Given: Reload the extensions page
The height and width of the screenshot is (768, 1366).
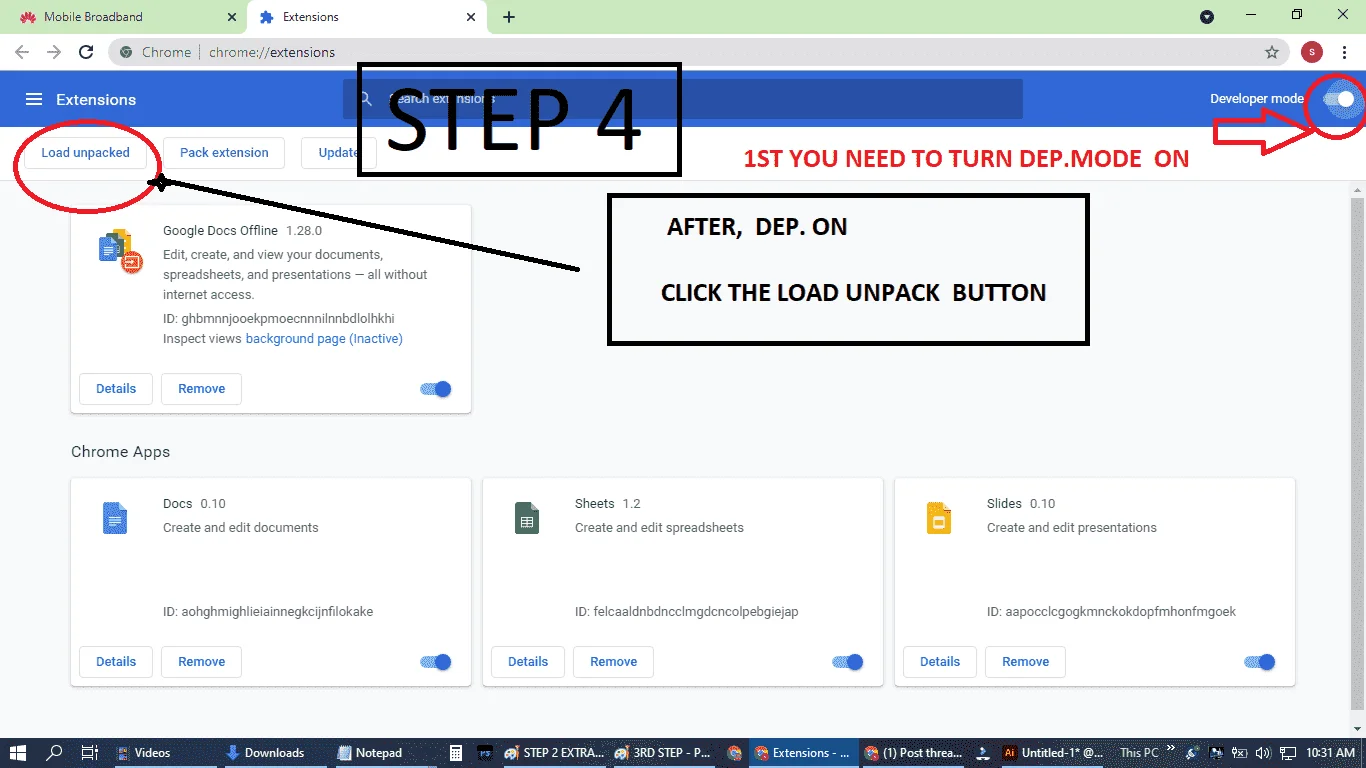Looking at the screenshot, I should 86,52.
